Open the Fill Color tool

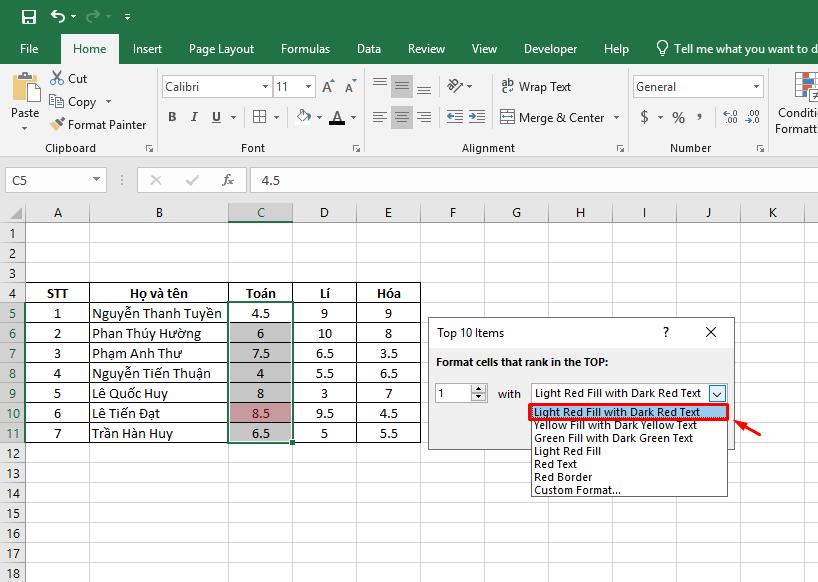305,117
